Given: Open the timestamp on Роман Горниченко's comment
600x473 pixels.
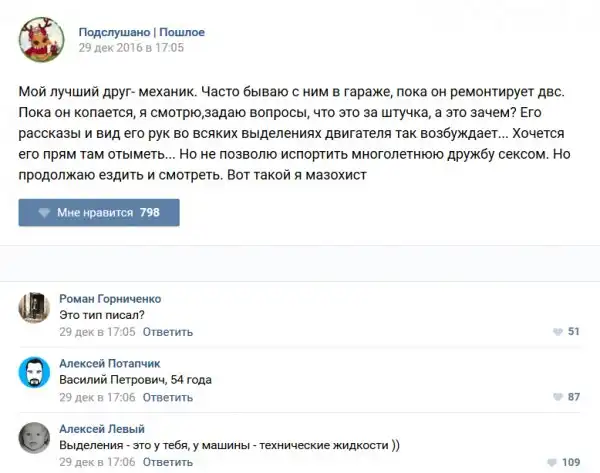Looking at the screenshot, I should (97, 331).
